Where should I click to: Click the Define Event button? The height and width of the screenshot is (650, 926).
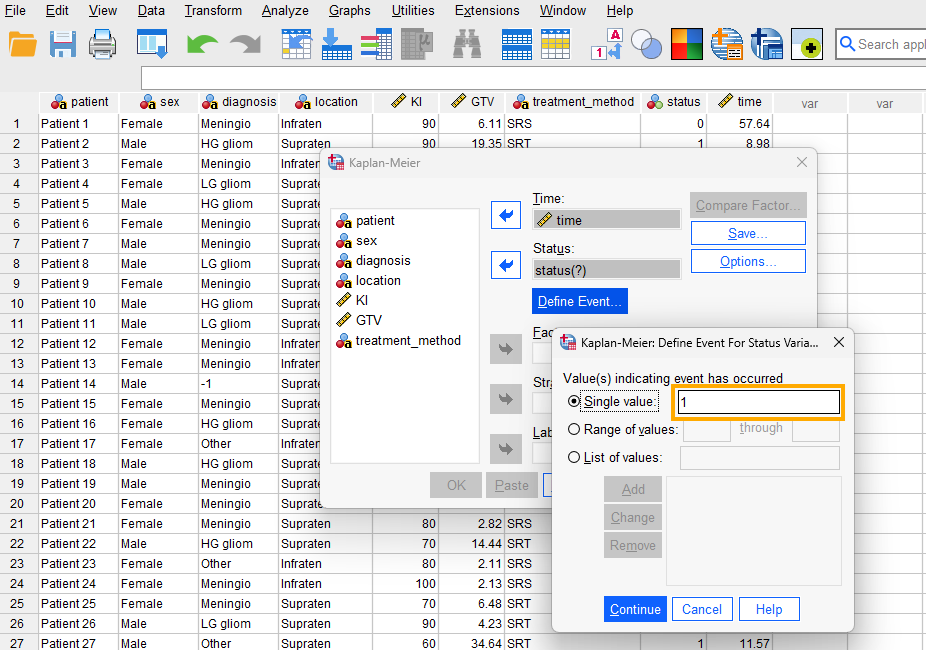click(580, 300)
